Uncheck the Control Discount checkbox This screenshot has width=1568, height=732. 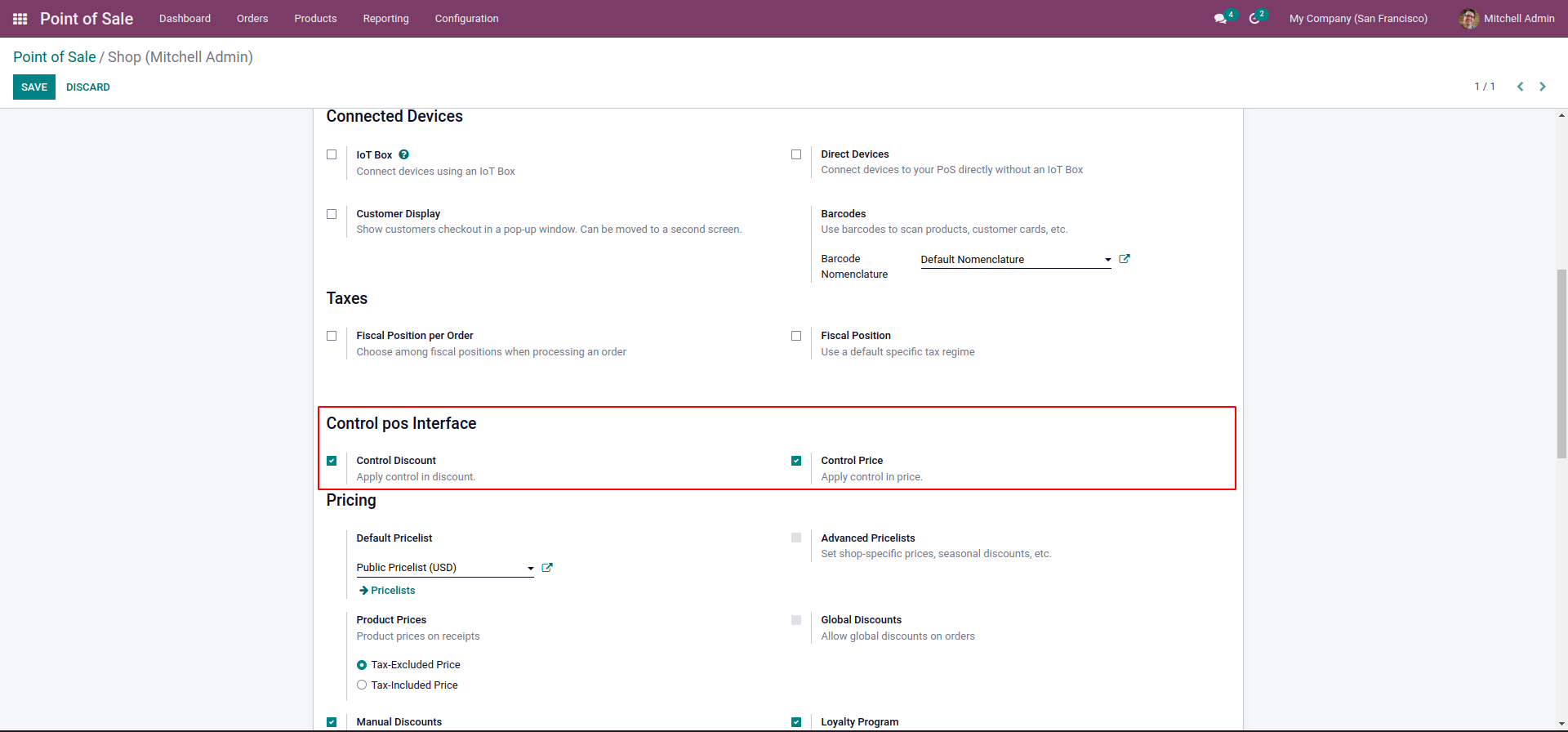(332, 461)
